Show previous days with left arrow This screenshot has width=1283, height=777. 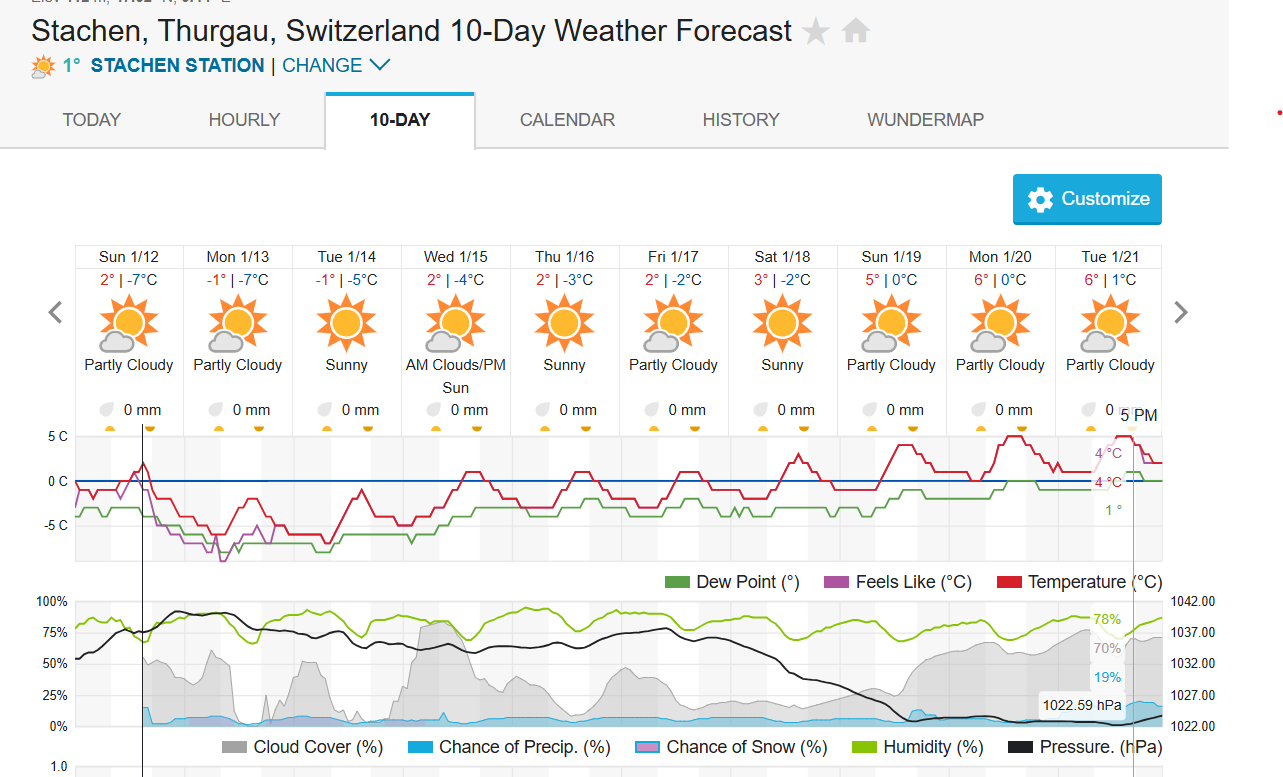coord(56,312)
